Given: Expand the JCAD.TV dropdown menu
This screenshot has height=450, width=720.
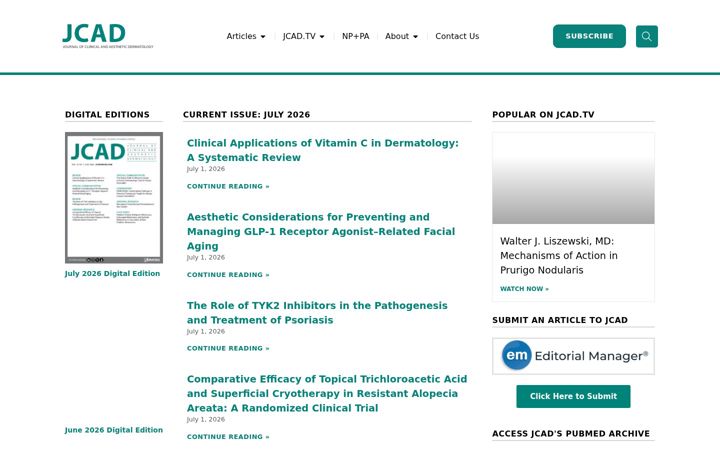Looking at the screenshot, I should (304, 36).
